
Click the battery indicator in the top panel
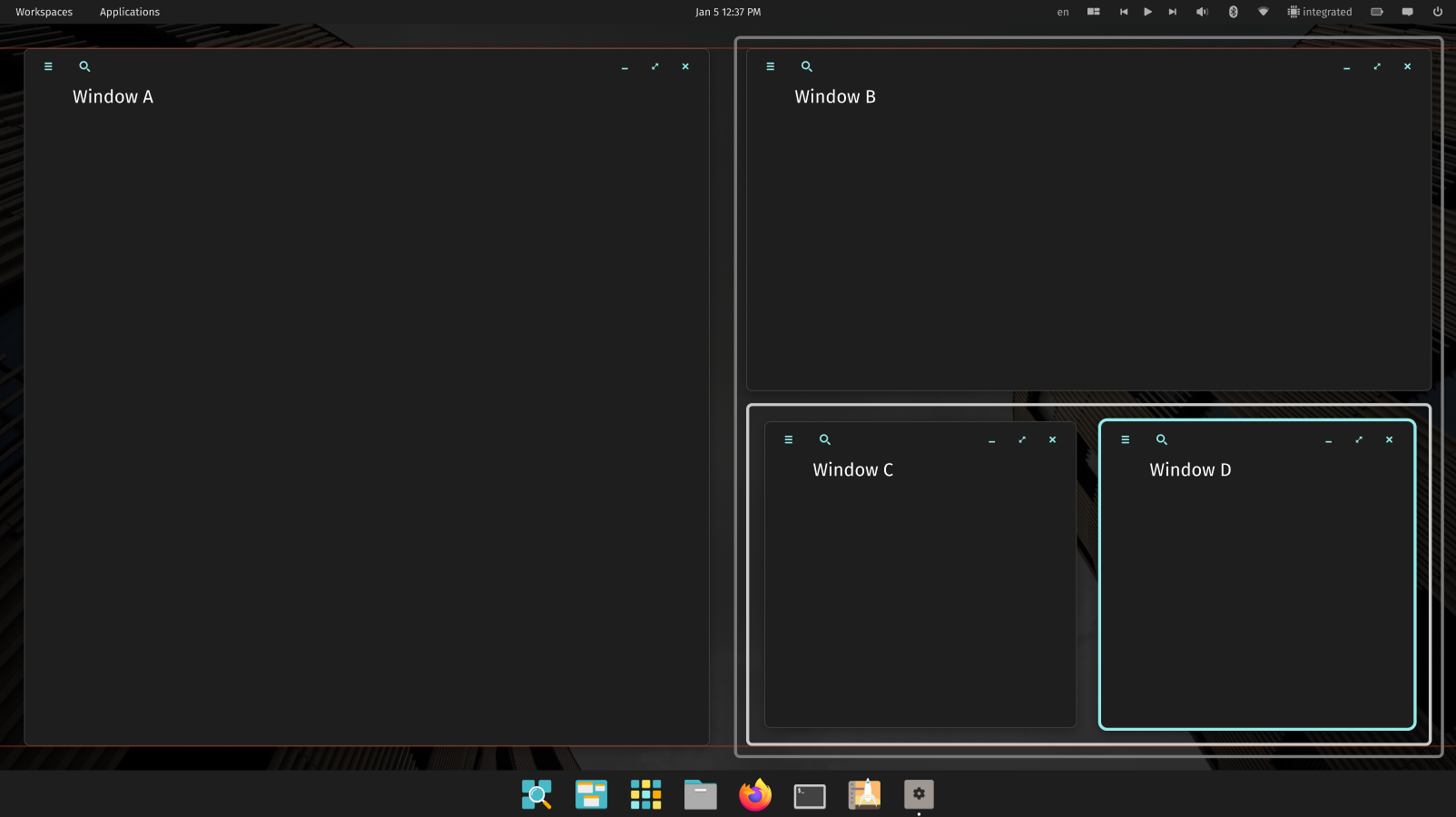pyautogui.click(x=1376, y=12)
